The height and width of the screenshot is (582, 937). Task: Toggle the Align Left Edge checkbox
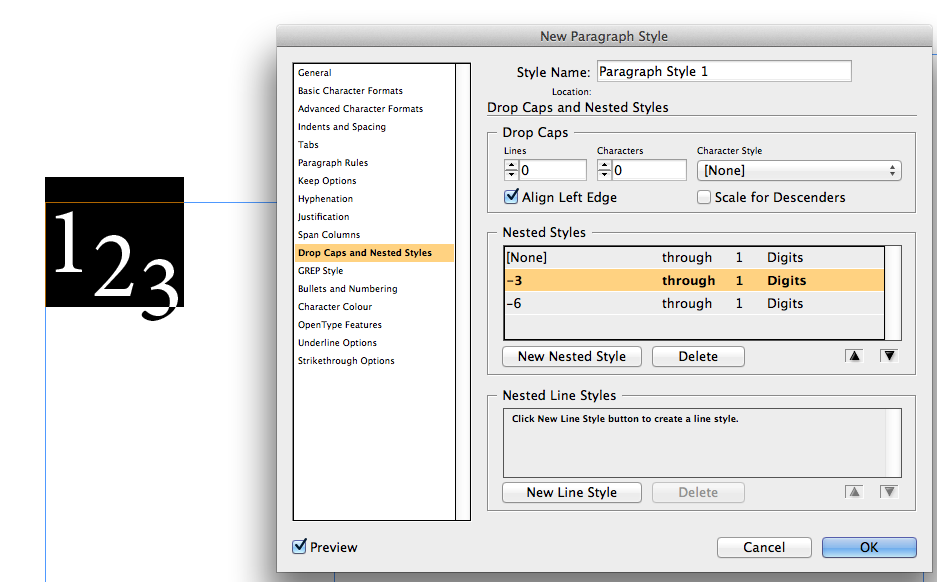point(512,197)
